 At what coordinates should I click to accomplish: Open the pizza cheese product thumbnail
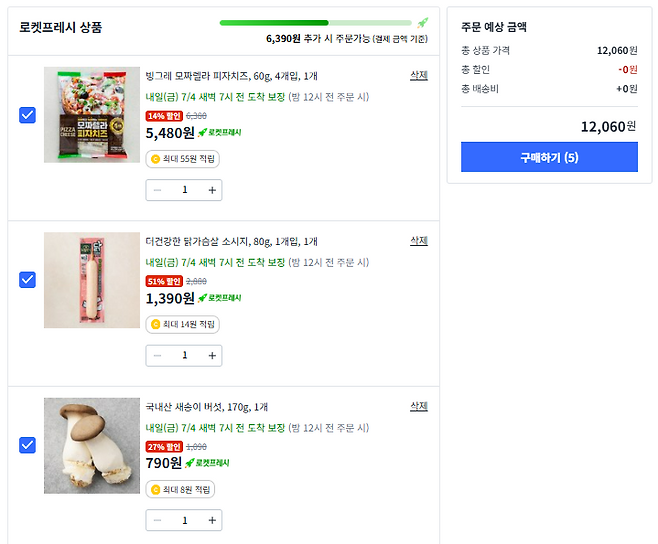(92, 115)
